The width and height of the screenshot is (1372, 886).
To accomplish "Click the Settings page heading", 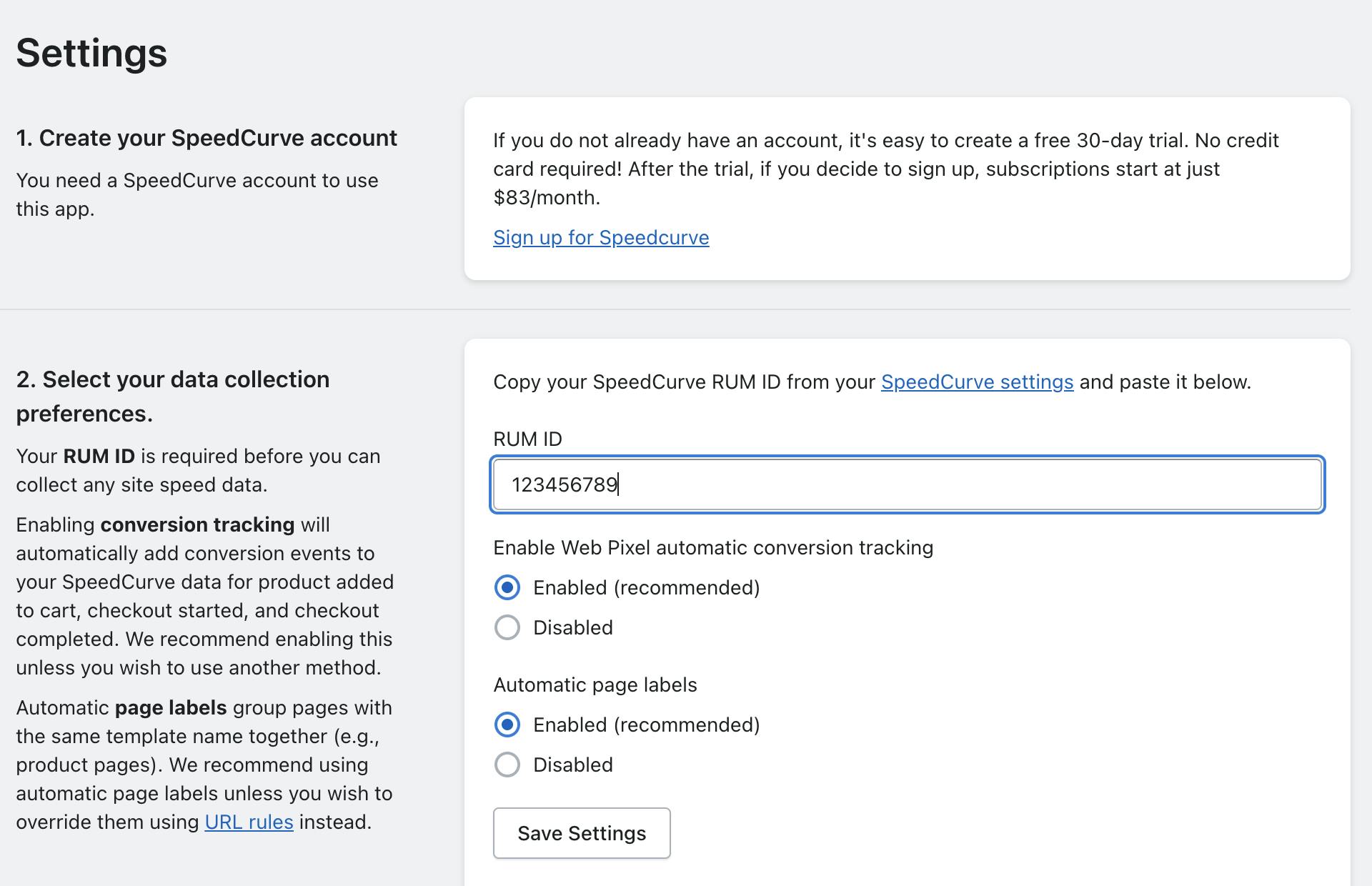I will pos(91,54).
